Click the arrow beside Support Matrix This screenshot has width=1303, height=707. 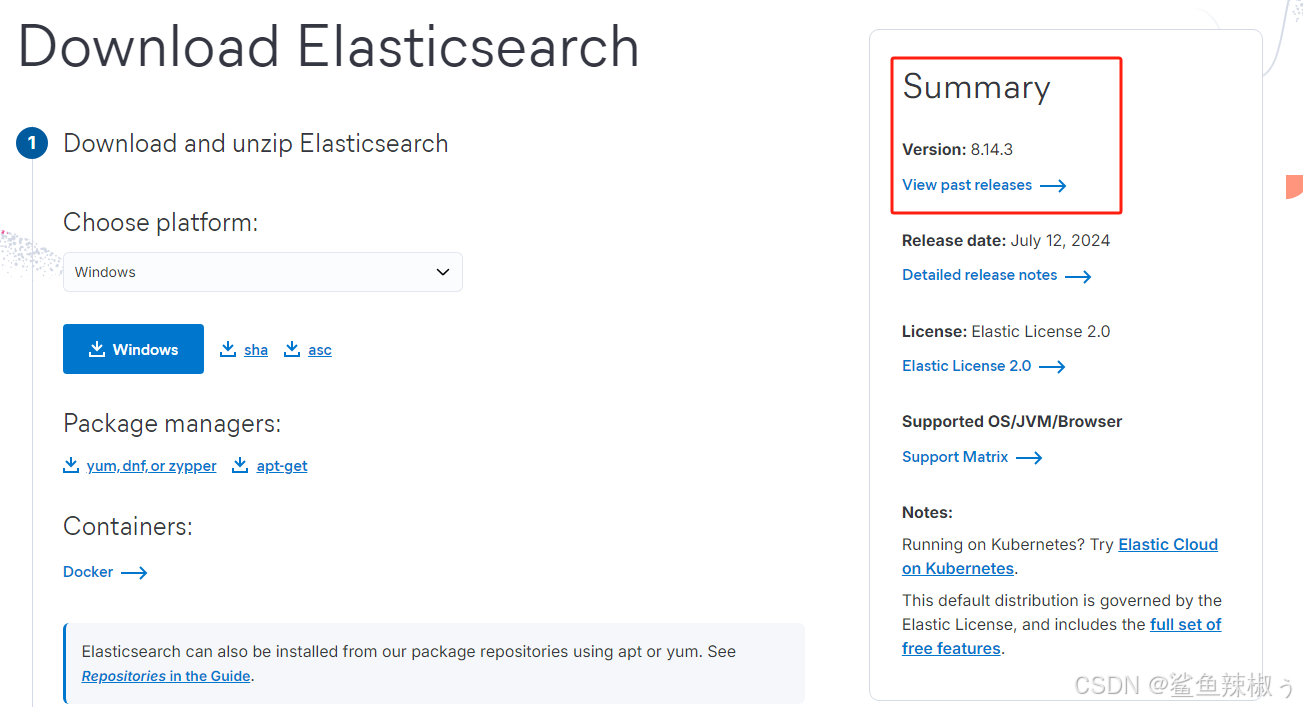point(1029,458)
